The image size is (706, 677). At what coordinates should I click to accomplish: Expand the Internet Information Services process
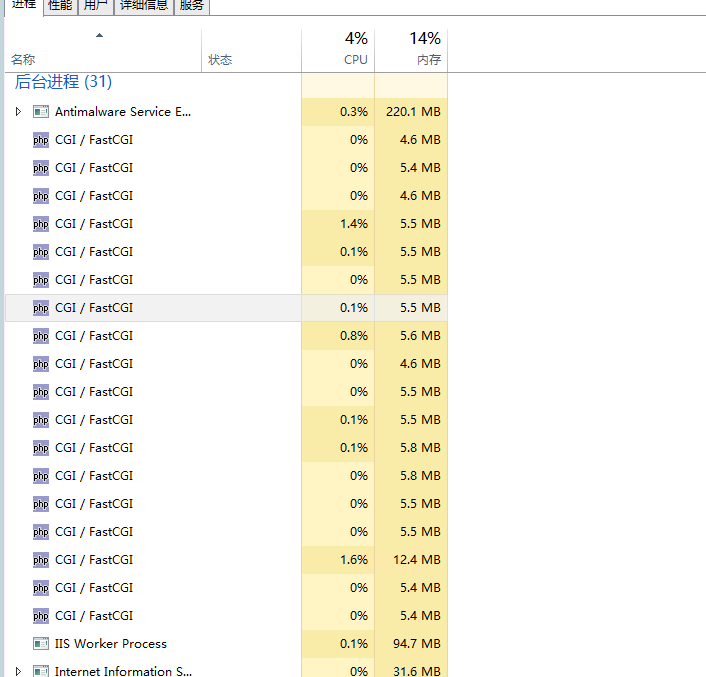(18, 670)
